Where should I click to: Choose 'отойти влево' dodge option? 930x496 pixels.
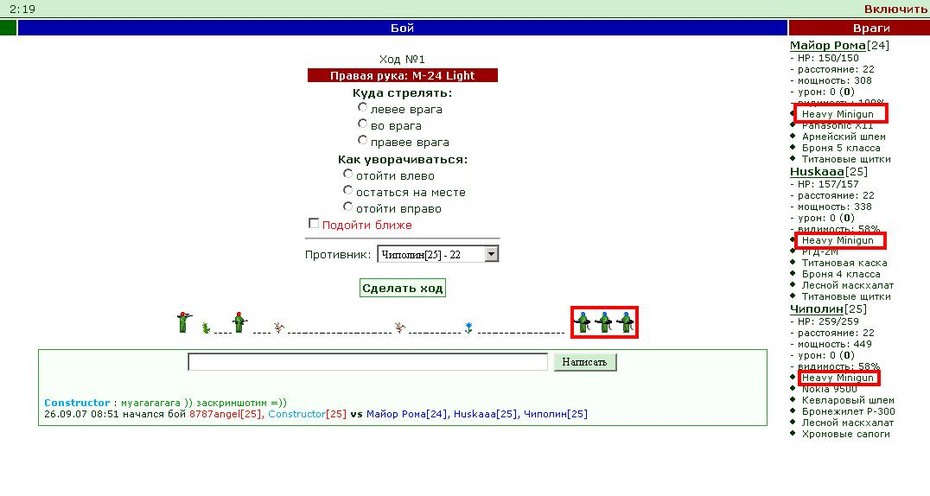[348, 174]
